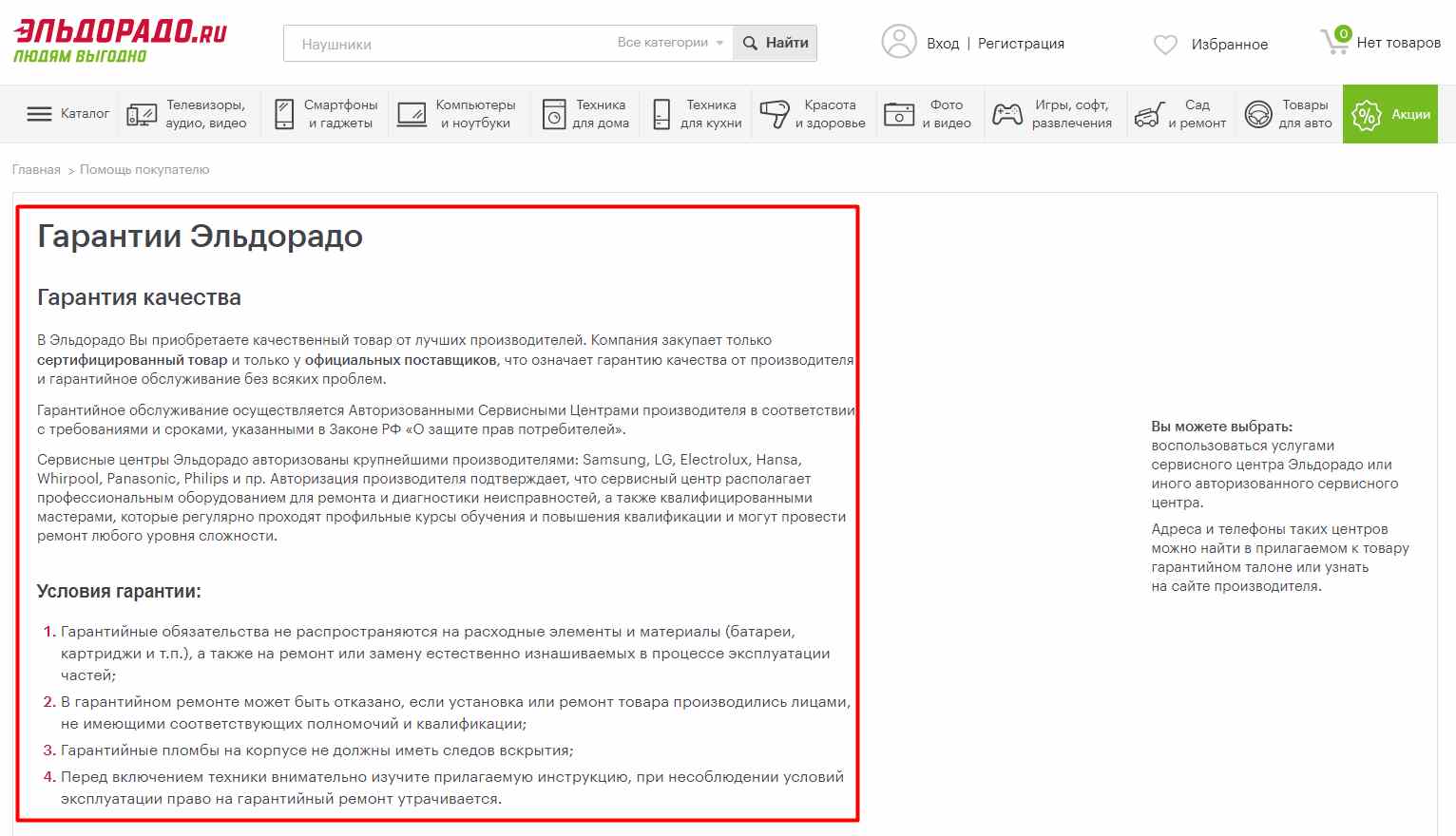Viewport: 1456px width, 836px height.
Task: Click the shopping cart icon
Action: (1333, 41)
